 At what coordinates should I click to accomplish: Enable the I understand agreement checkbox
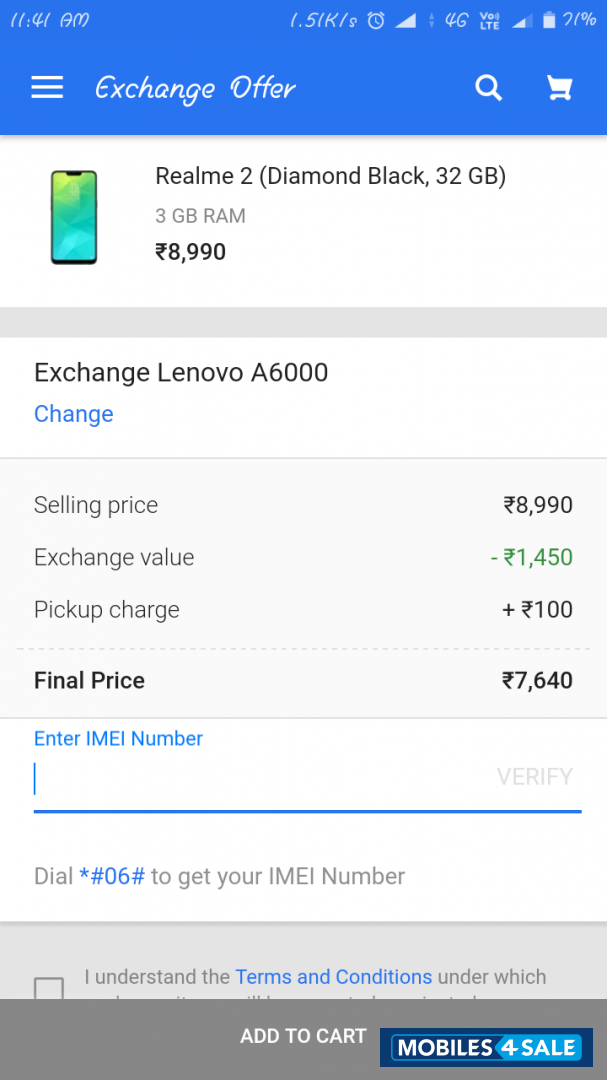coord(48,990)
